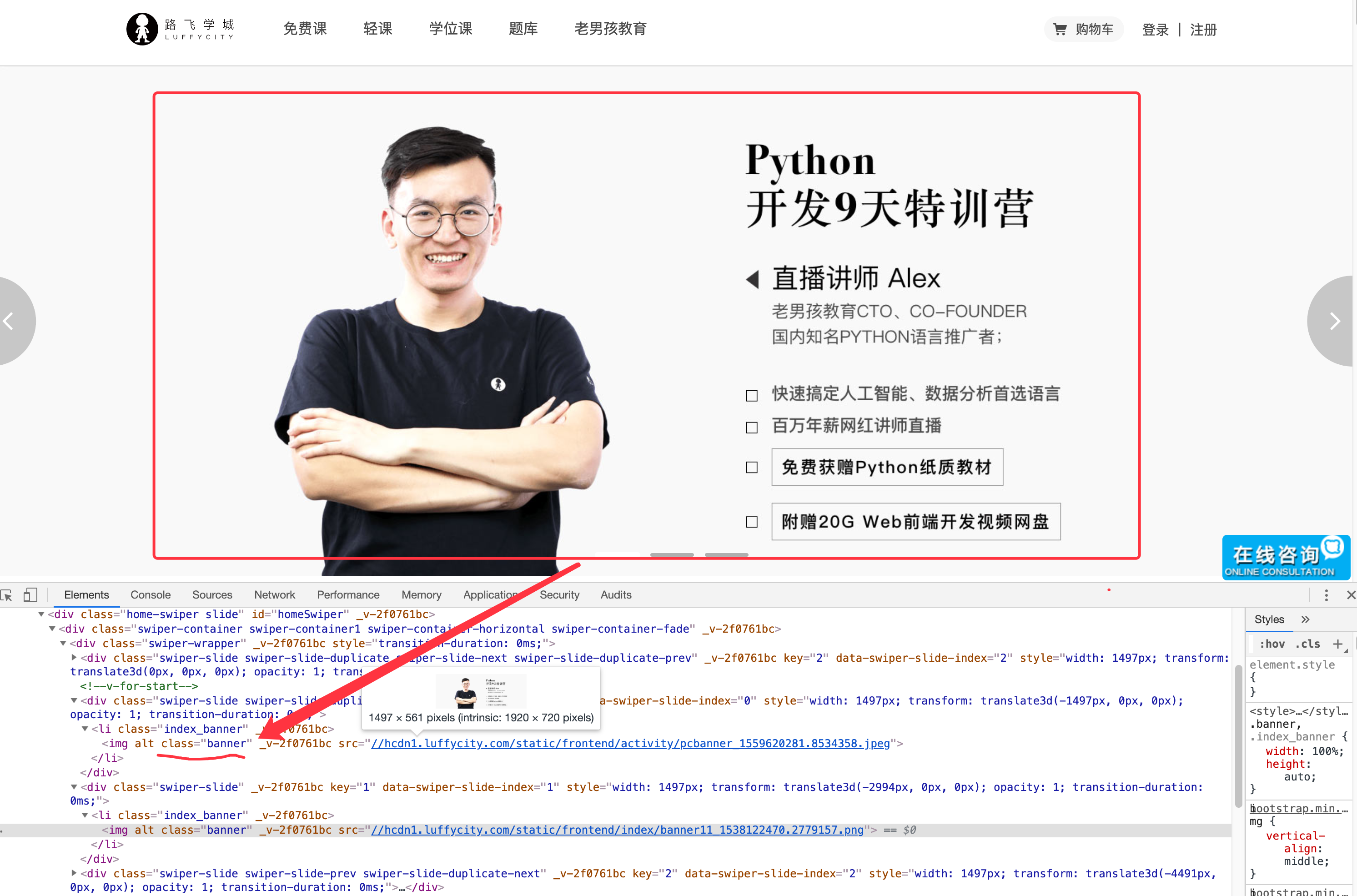Show more Styles pane tabs chevron
Image resolution: width=1357 pixels, height=896 pixels.
pos(1305,619)
